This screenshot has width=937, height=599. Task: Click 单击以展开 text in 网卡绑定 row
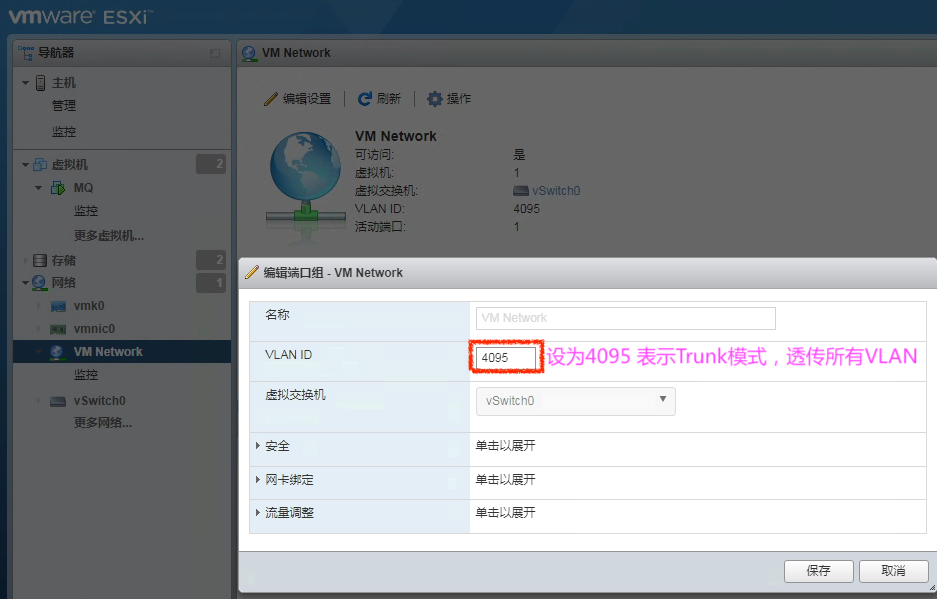pos(506,479)
